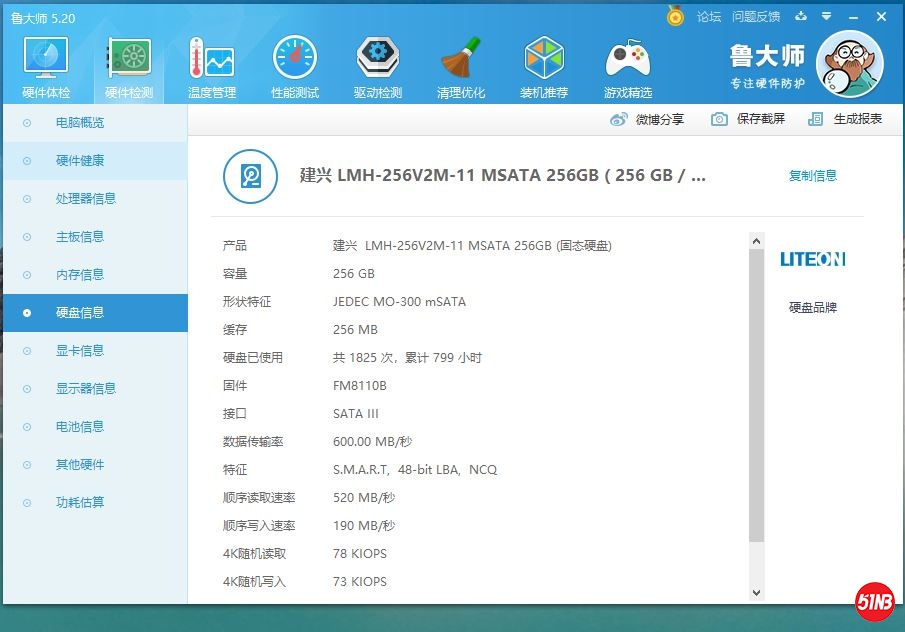
Task: Open 处理器信息 sidebar item
Action: [86, 199]
